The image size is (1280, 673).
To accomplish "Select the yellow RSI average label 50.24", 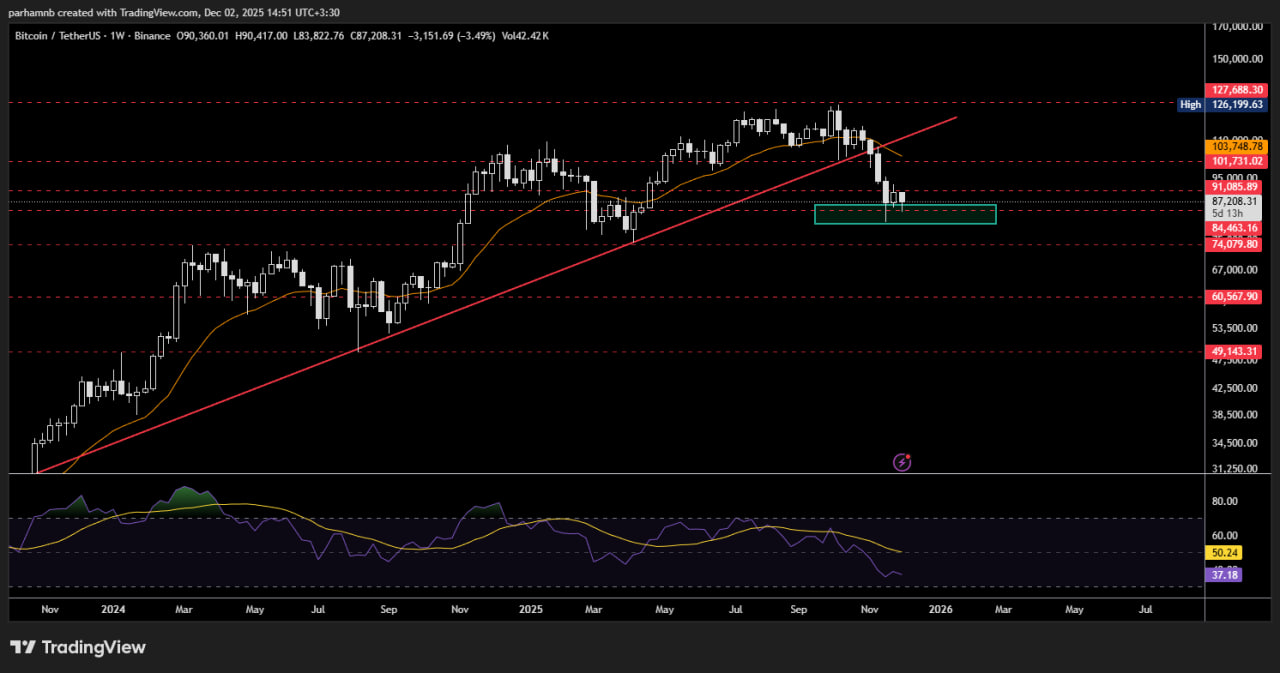I will point(1225,552).
